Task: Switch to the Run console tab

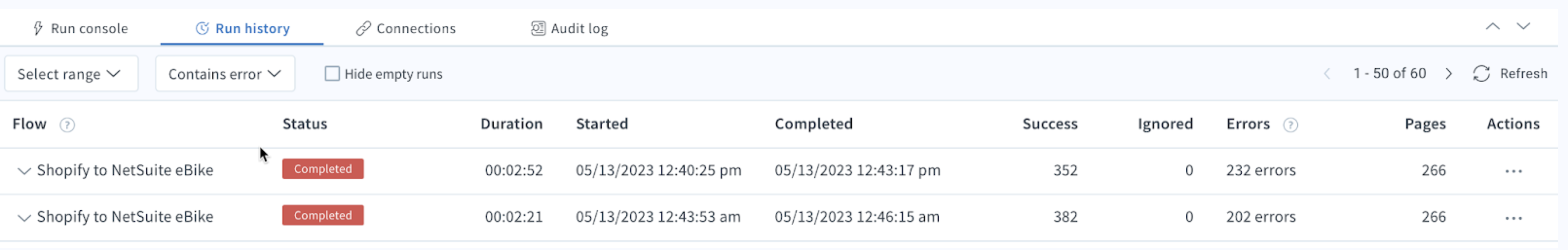Action: [80, 29]
